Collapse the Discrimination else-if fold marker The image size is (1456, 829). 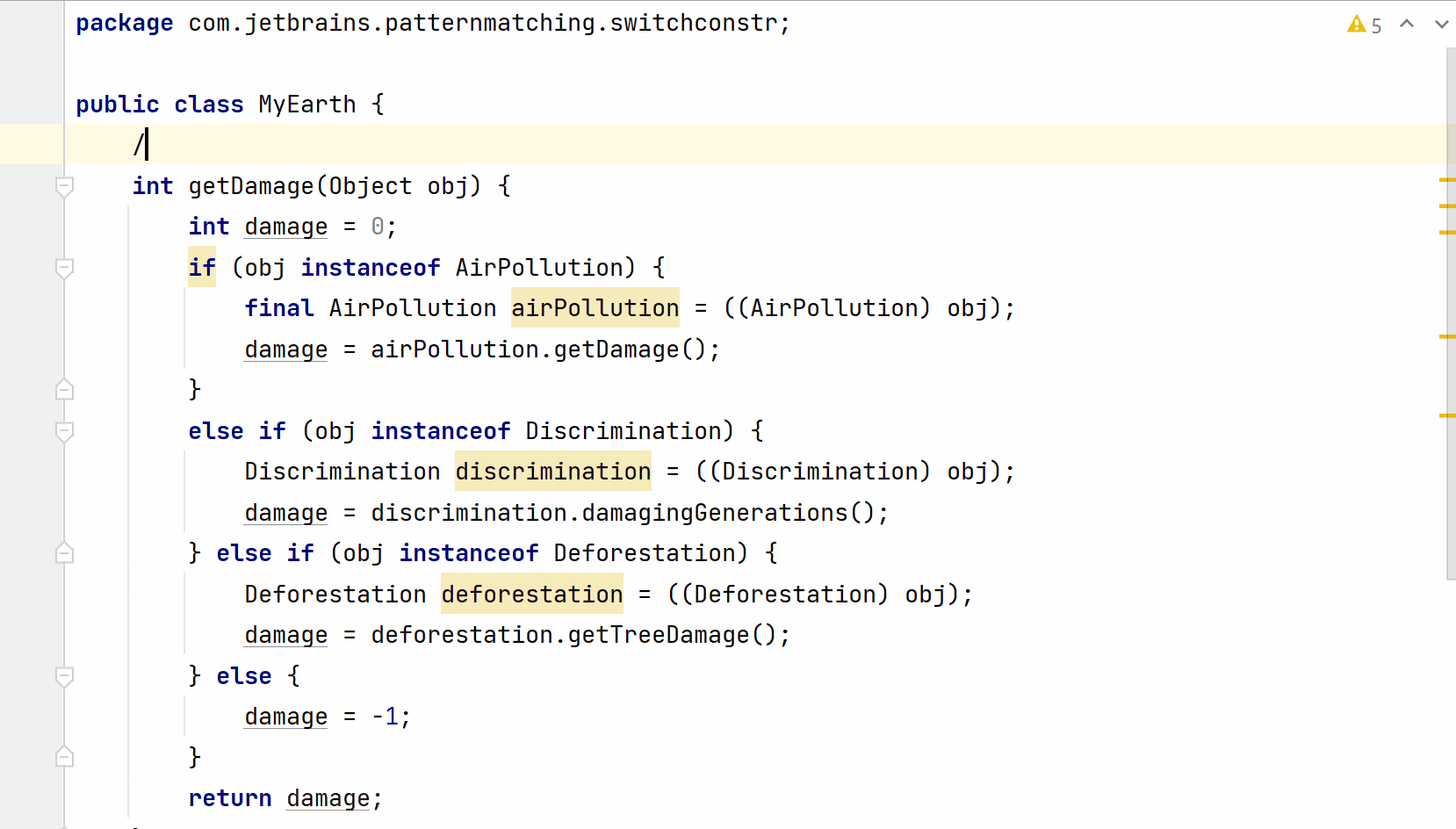63,431
